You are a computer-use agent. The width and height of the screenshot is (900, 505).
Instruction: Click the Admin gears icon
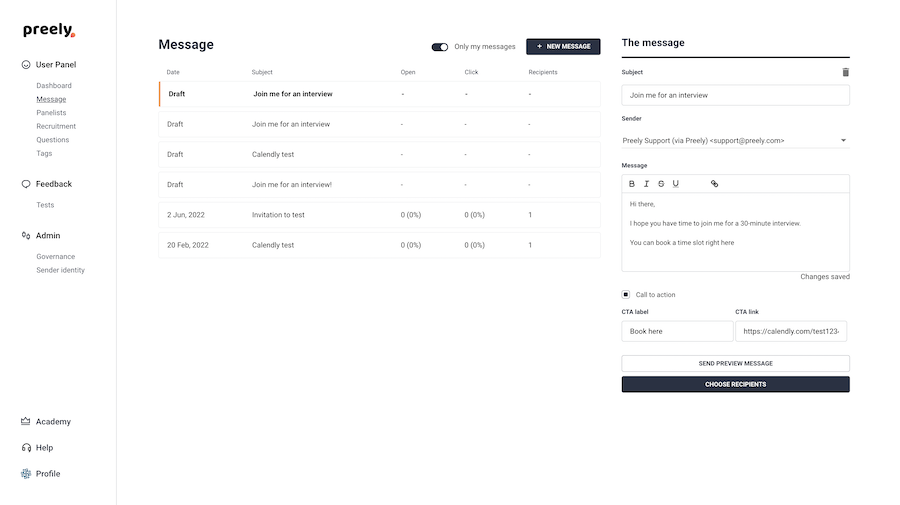pos(26,236)
